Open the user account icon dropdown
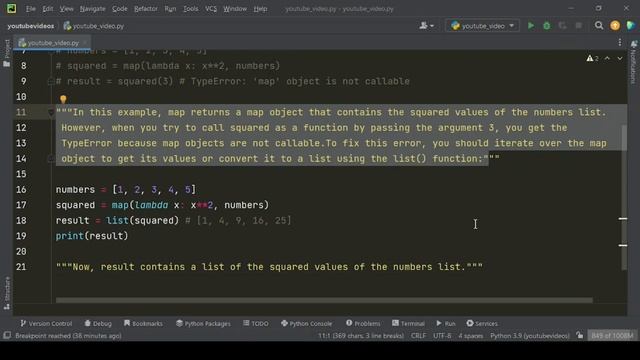This screenshot has height=360, width=640. (x=426, y=26)
